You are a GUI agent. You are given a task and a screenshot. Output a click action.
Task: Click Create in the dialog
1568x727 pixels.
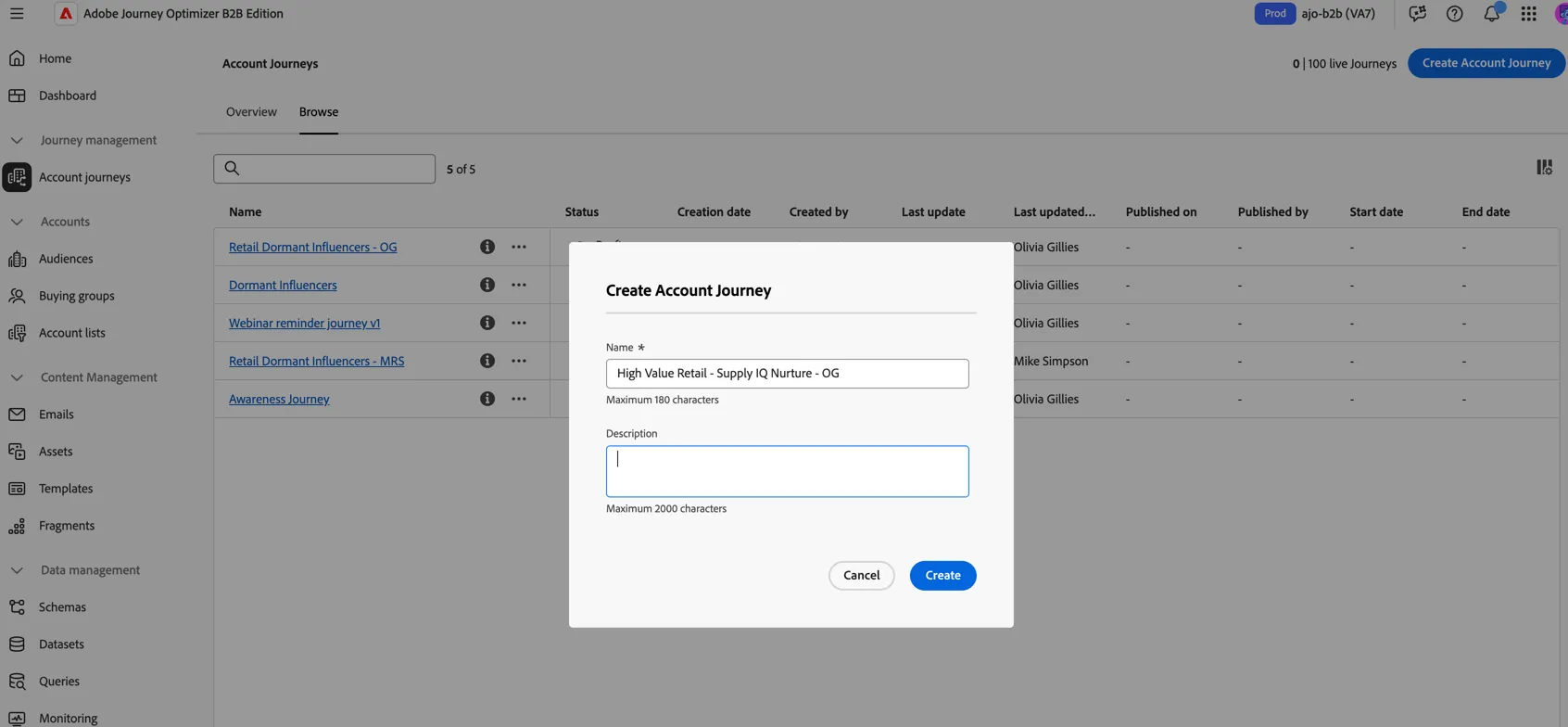[x=942, y=575]
